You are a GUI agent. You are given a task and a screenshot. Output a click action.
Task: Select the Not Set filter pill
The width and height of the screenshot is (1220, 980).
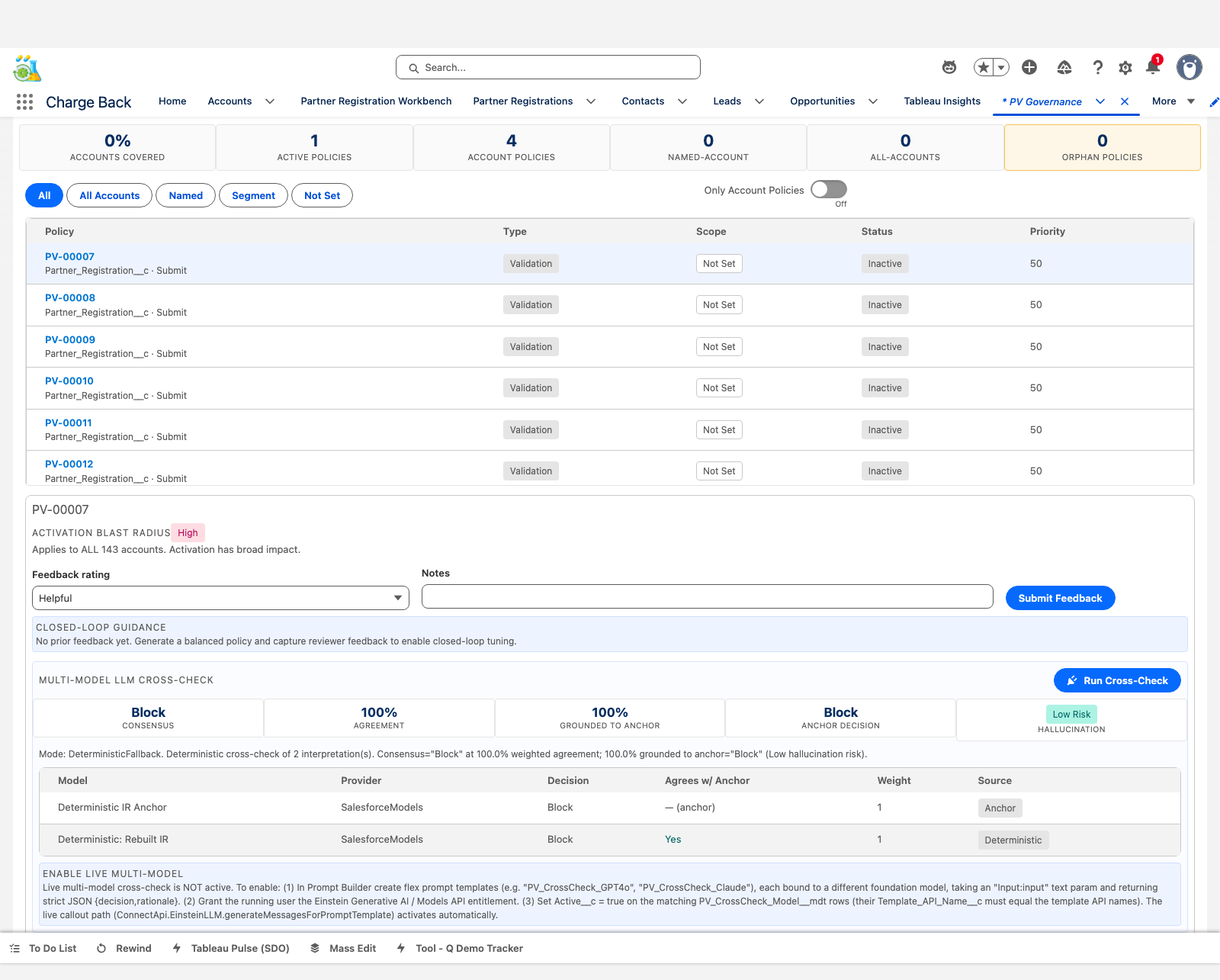click(323, 195)
